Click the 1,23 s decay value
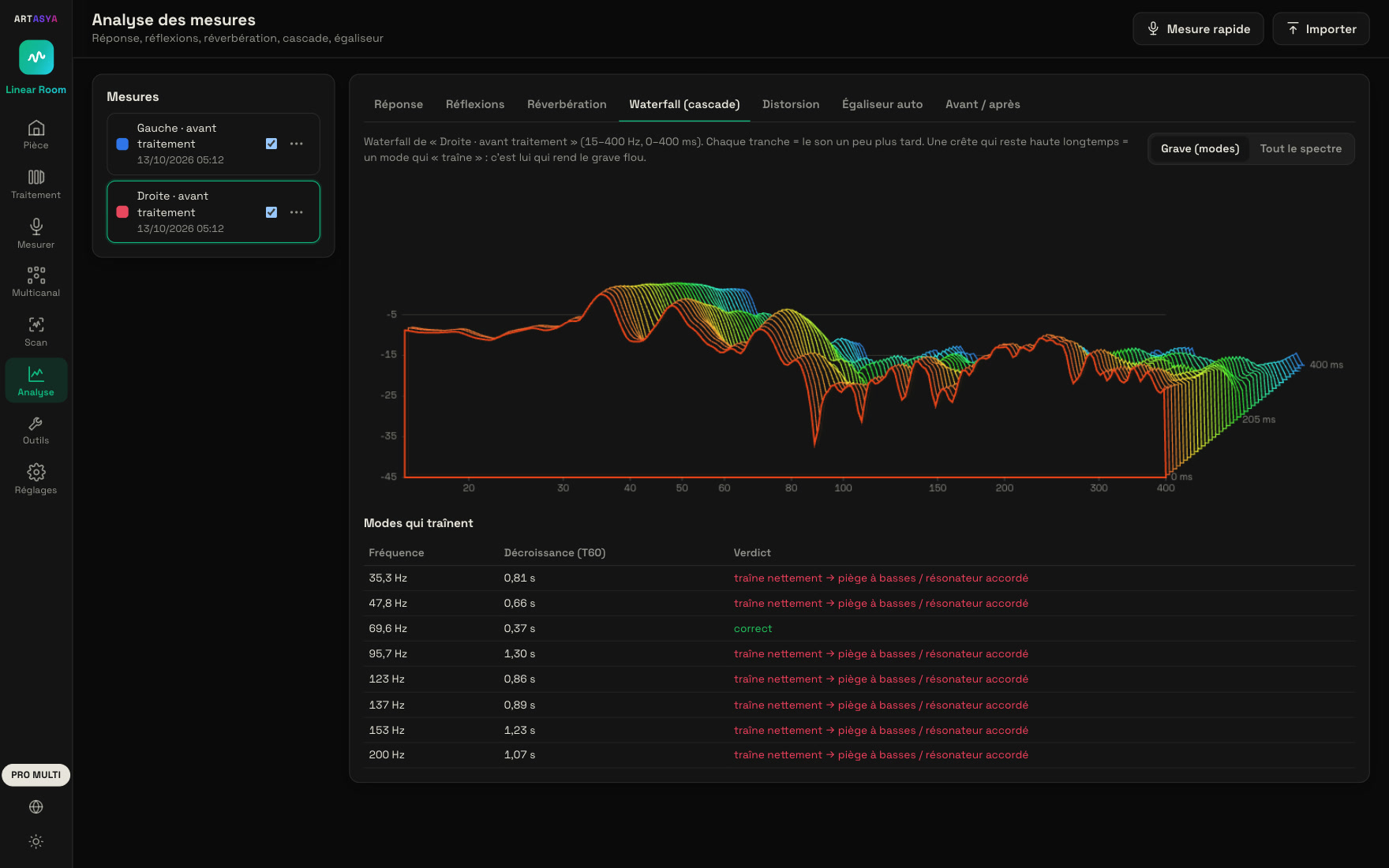The width and height of the screenshot is (1389, 868). click(519, 730)
